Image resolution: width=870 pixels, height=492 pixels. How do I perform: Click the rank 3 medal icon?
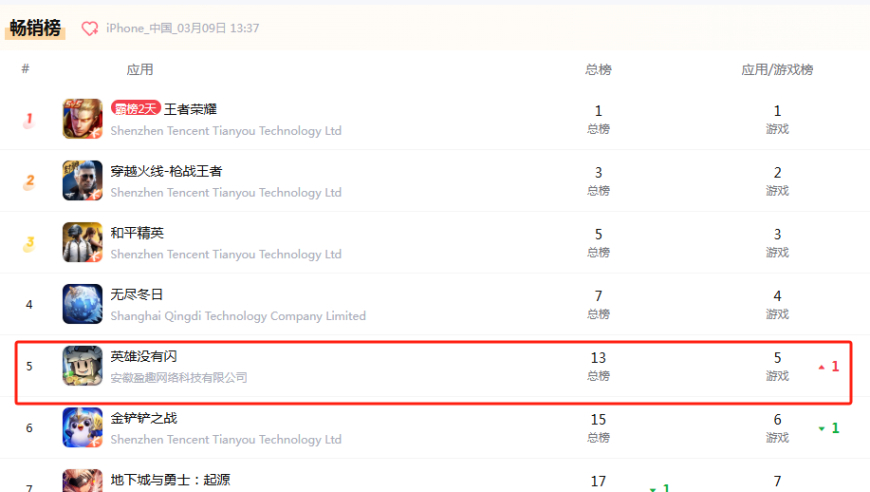pos(29,243)
